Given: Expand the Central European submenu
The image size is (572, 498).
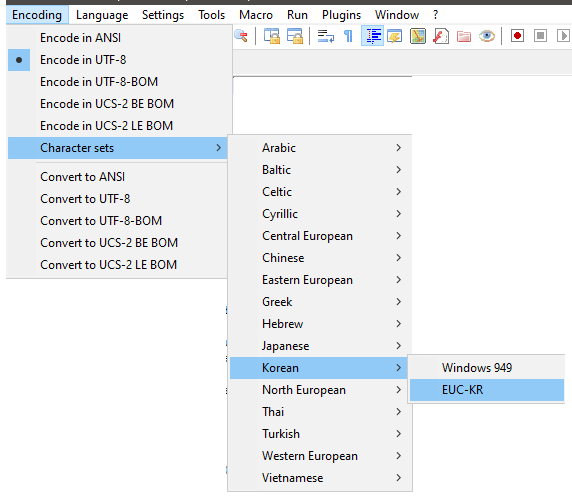Looking at the screenshot, I should [x=320, y=236].
